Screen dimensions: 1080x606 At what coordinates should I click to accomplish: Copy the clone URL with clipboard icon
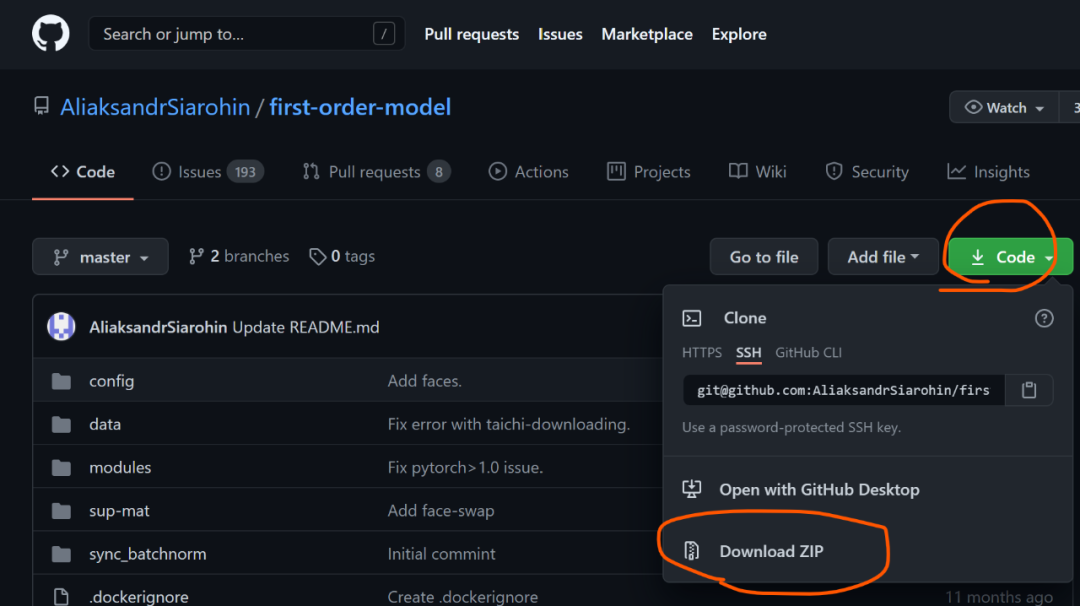(1029, 390)
